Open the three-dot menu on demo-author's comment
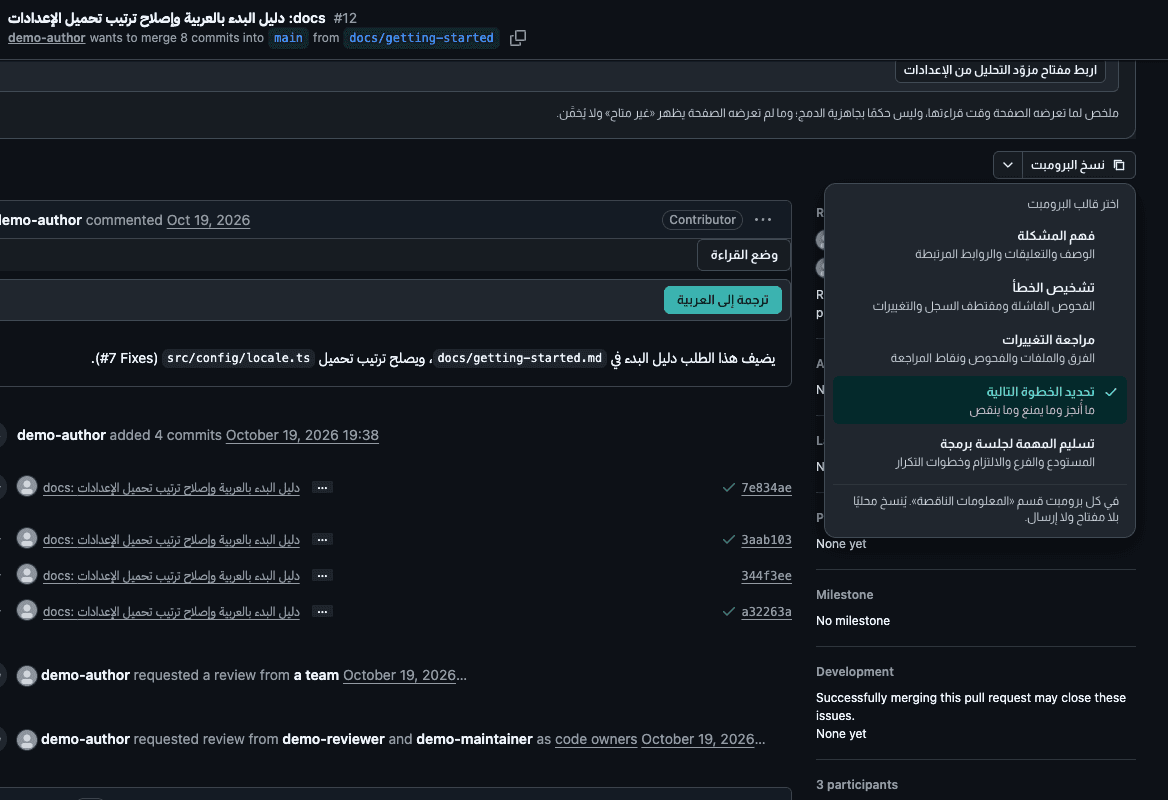The width and height of the screenshot is (1168, 800). point(763,220)
